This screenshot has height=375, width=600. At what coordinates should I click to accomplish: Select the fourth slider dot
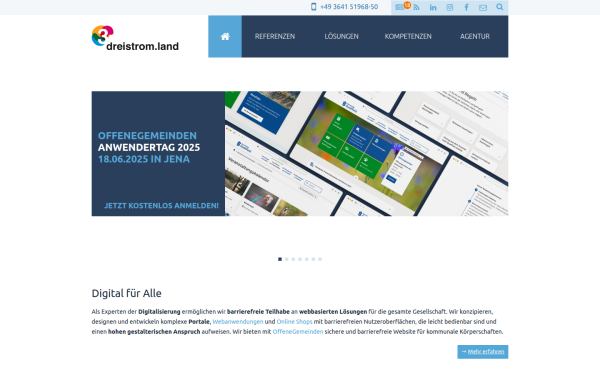coord(300,259)
